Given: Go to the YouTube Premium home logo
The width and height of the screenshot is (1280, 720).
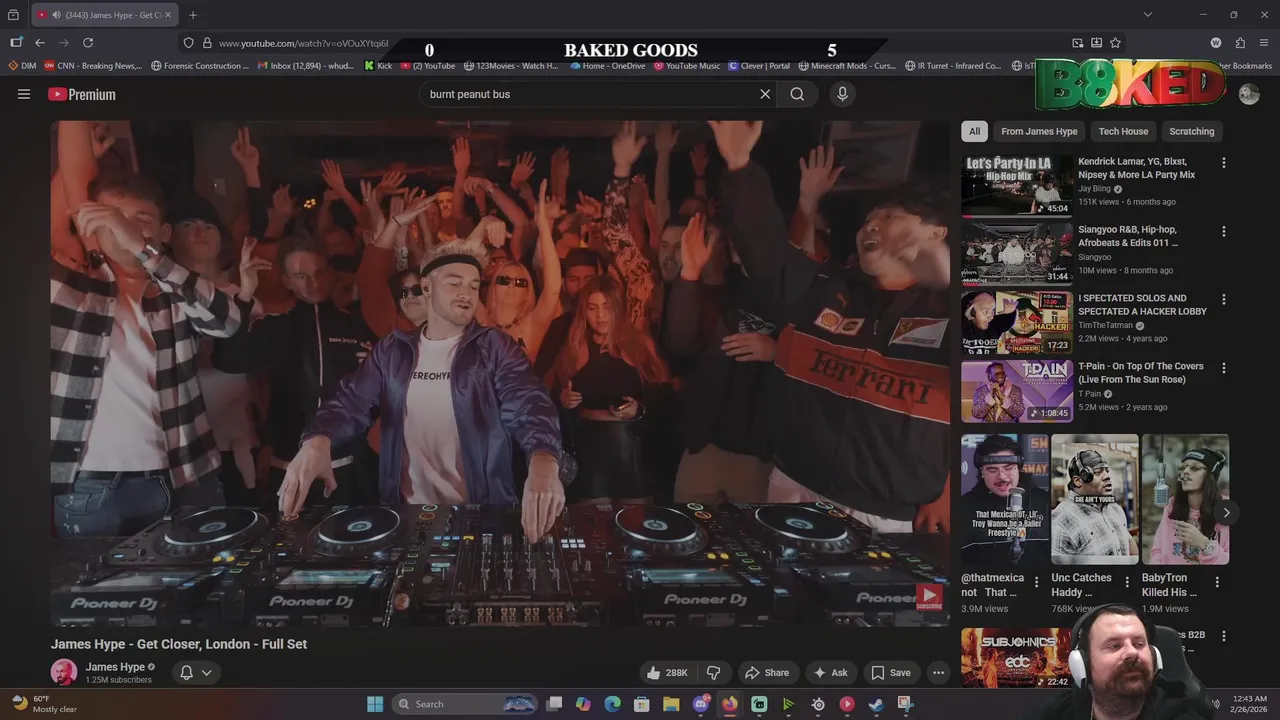Looking at the screenshot, I should (x=82, y=94).
